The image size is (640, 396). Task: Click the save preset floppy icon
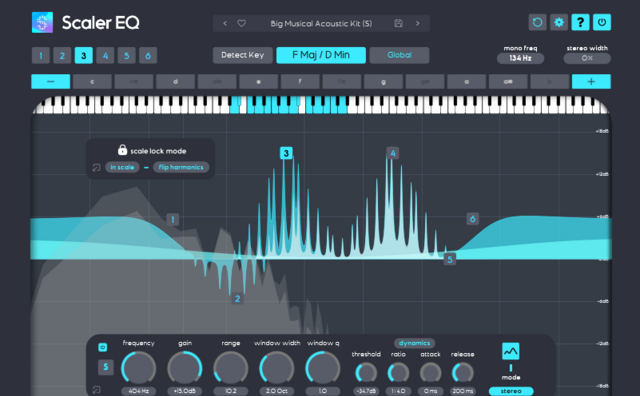coord(399,23)
